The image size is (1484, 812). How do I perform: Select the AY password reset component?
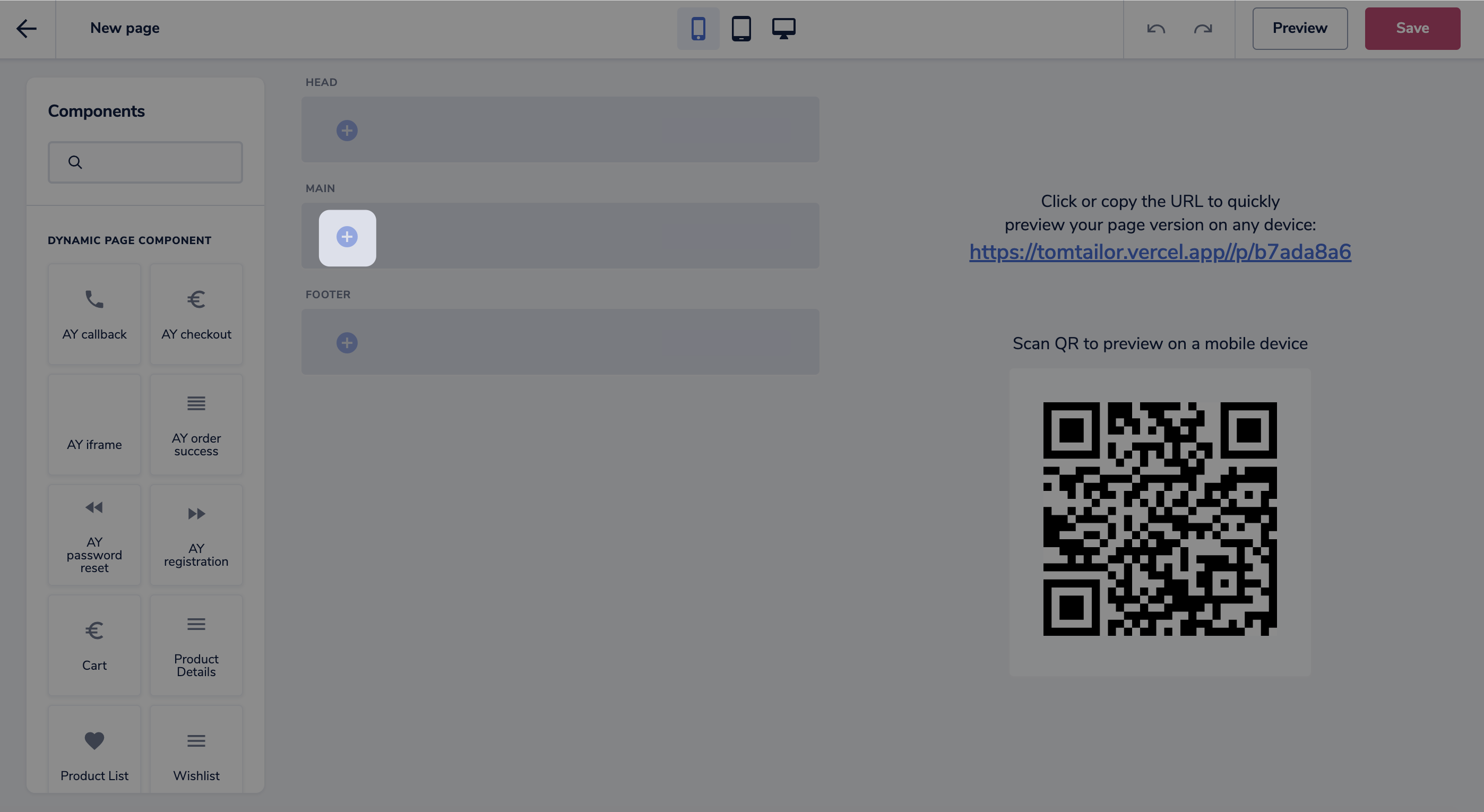pyautogui.click(x=94, y=535)
